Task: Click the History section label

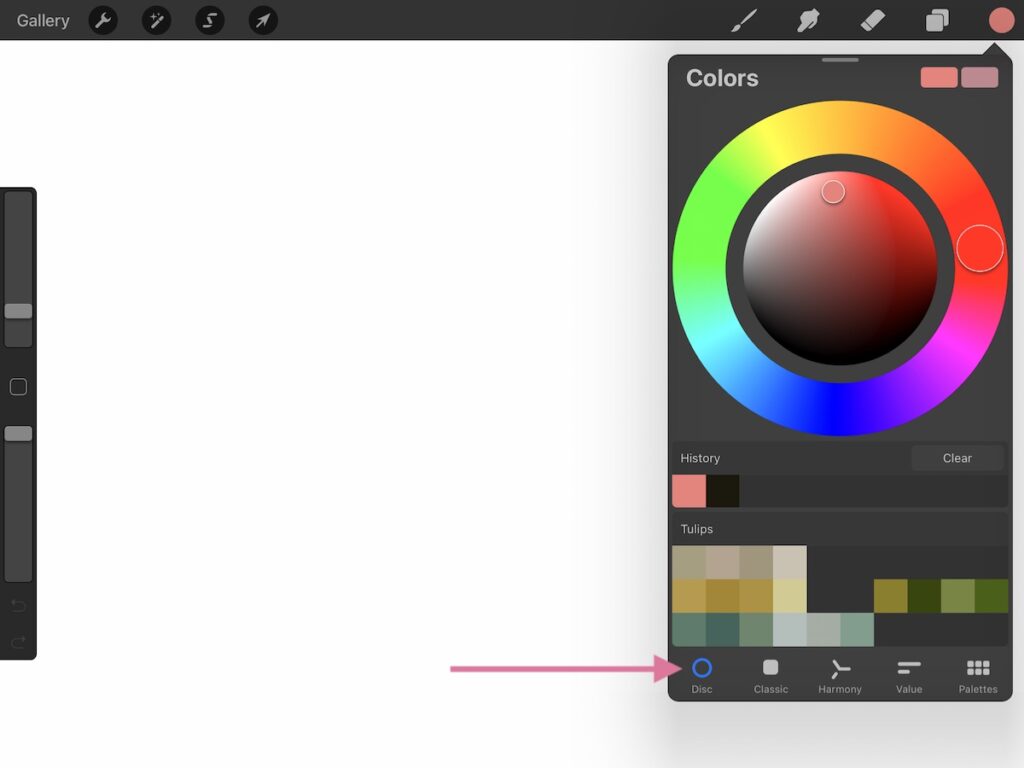Action: tap(700, 458)
